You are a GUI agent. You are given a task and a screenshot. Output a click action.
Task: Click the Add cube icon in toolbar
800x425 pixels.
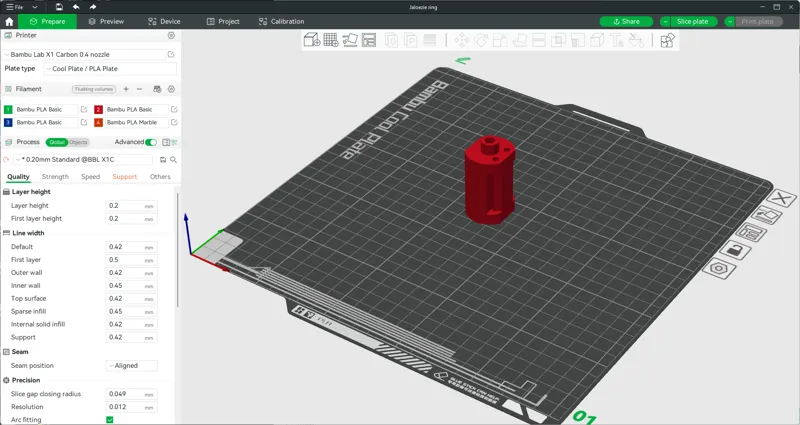(x=312, y=40)
